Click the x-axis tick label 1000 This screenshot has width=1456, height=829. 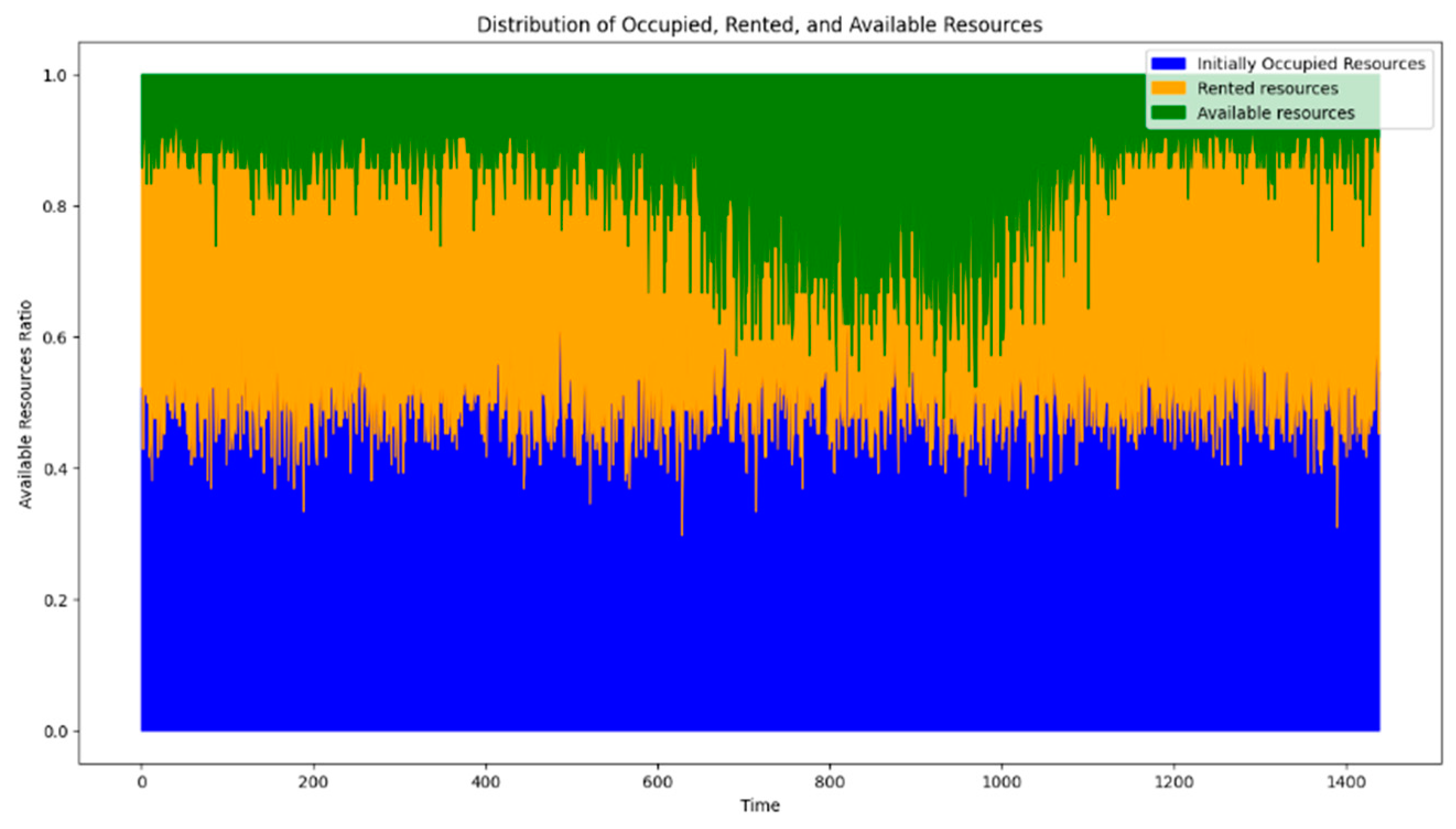tap(1002, 782)
